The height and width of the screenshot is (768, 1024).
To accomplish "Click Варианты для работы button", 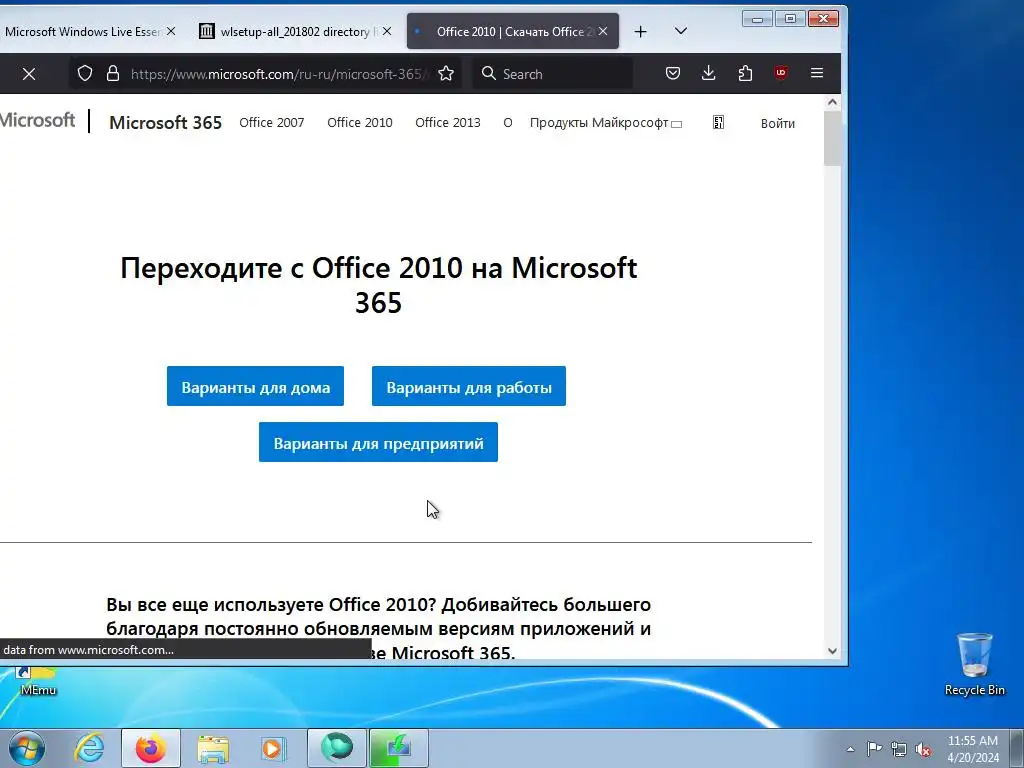I will point(469,386).
